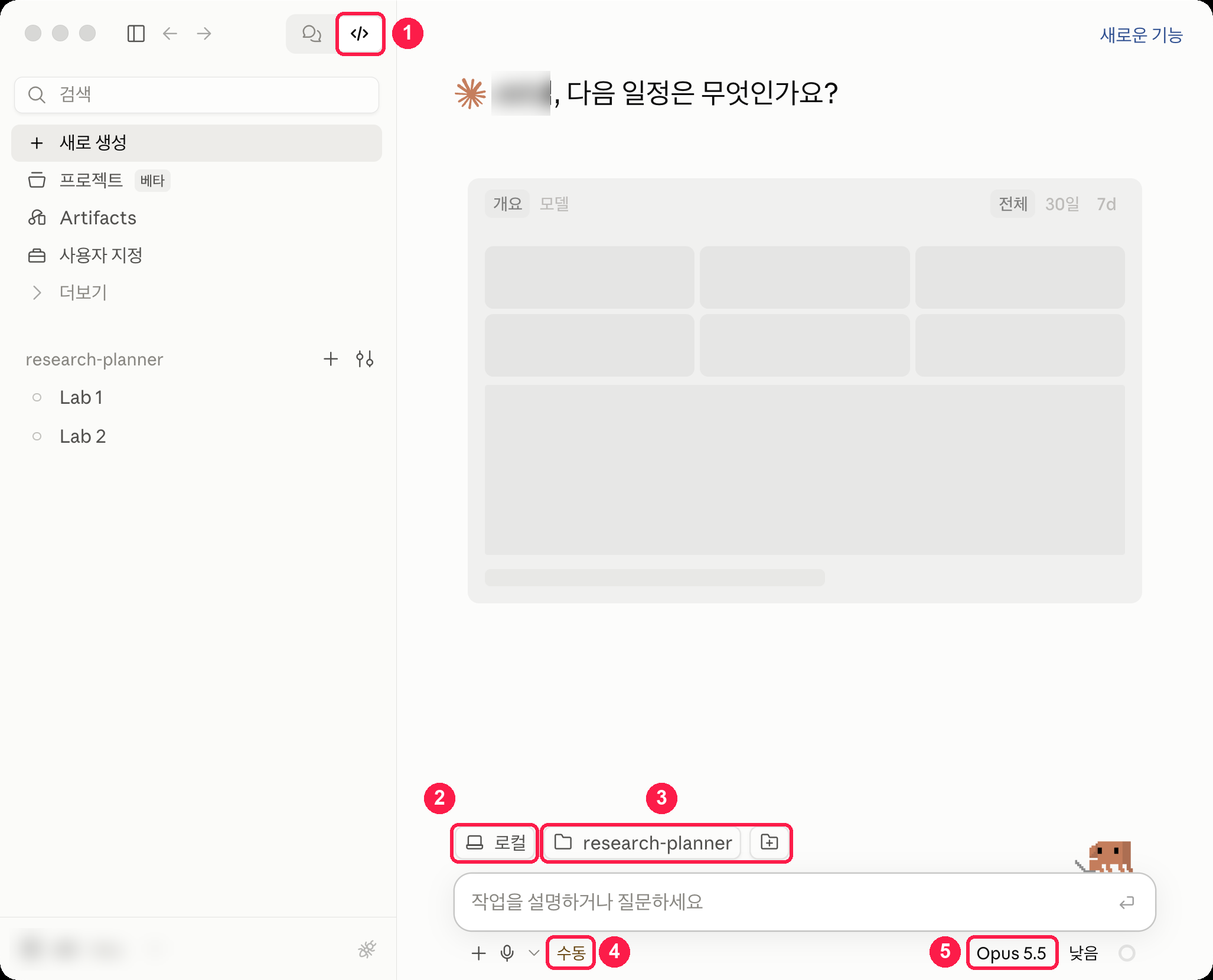The height and width of the screenshot is (980, 1213).
Task: Click the bug icon at sidebar bottom
Action: (x=367, y=949)
